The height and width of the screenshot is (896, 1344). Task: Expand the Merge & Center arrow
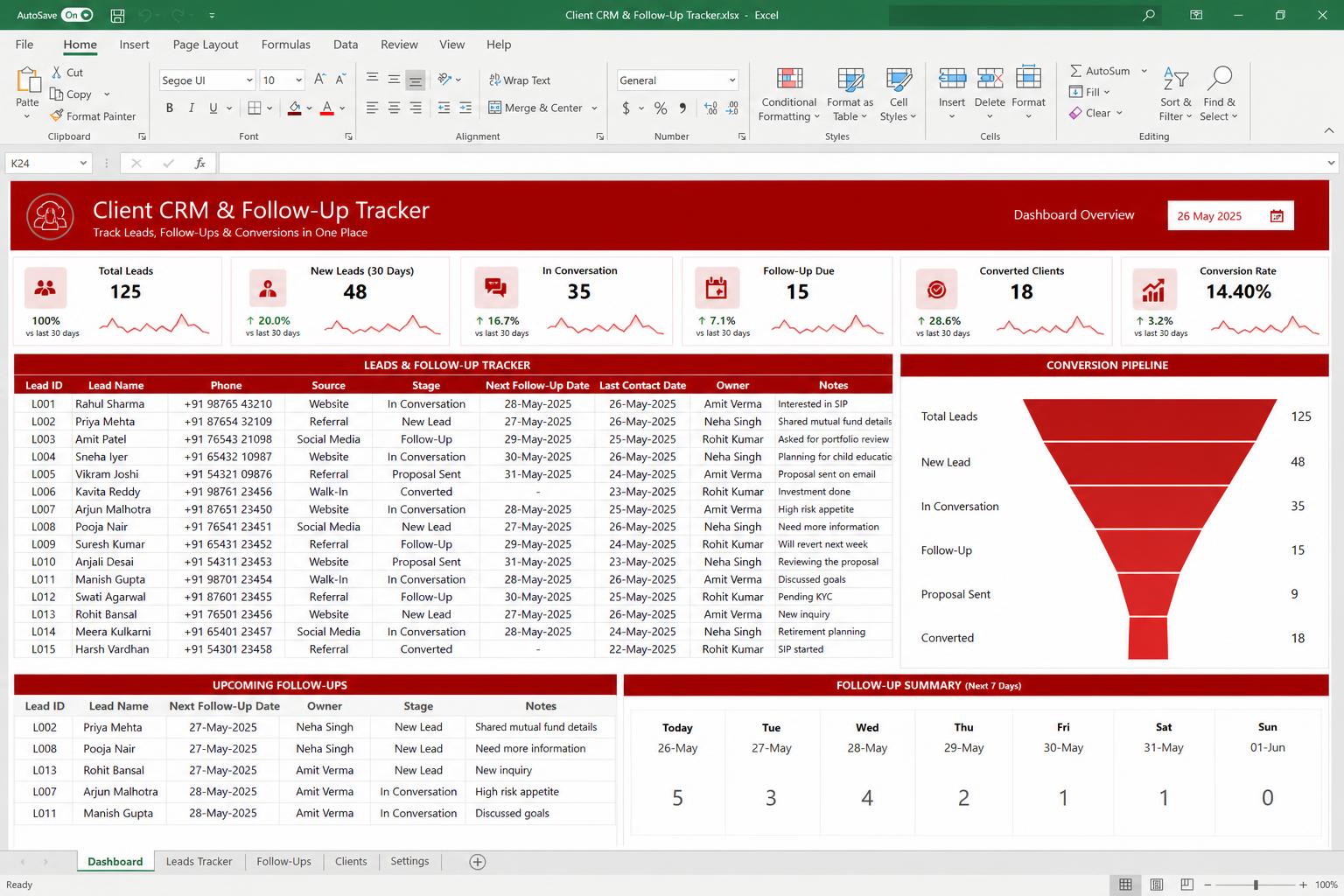click(594, 108)
